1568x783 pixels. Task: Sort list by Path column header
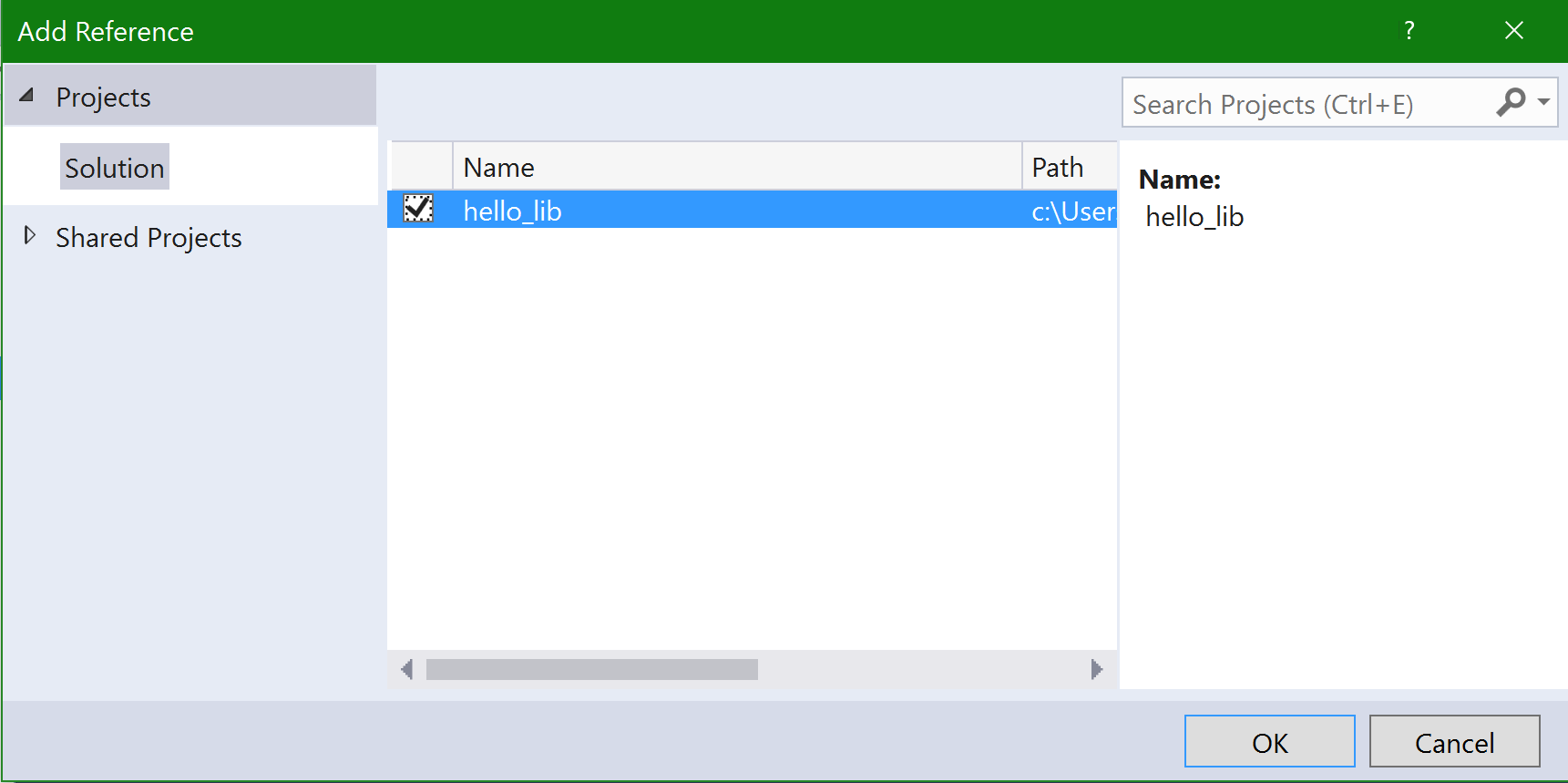(1068, 168)
